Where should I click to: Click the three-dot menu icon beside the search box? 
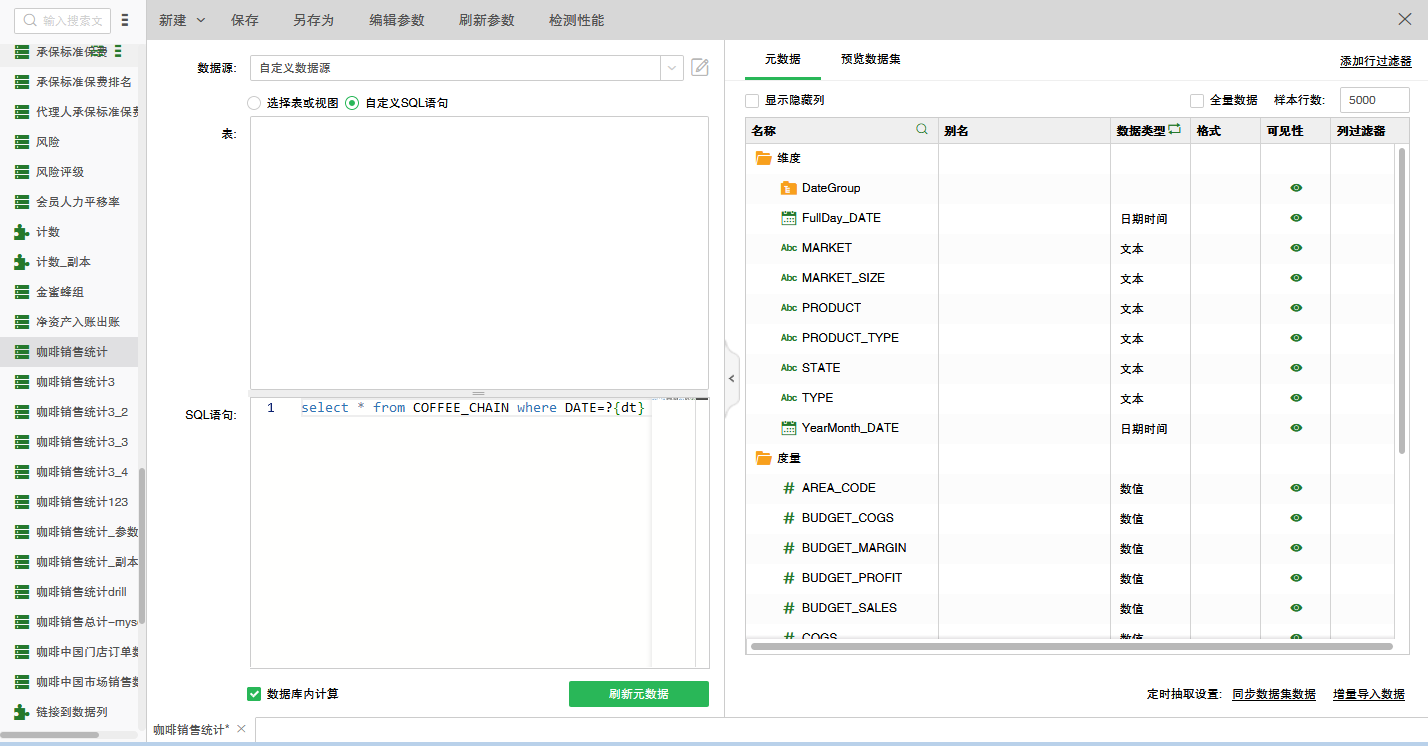tap(124, 20)
